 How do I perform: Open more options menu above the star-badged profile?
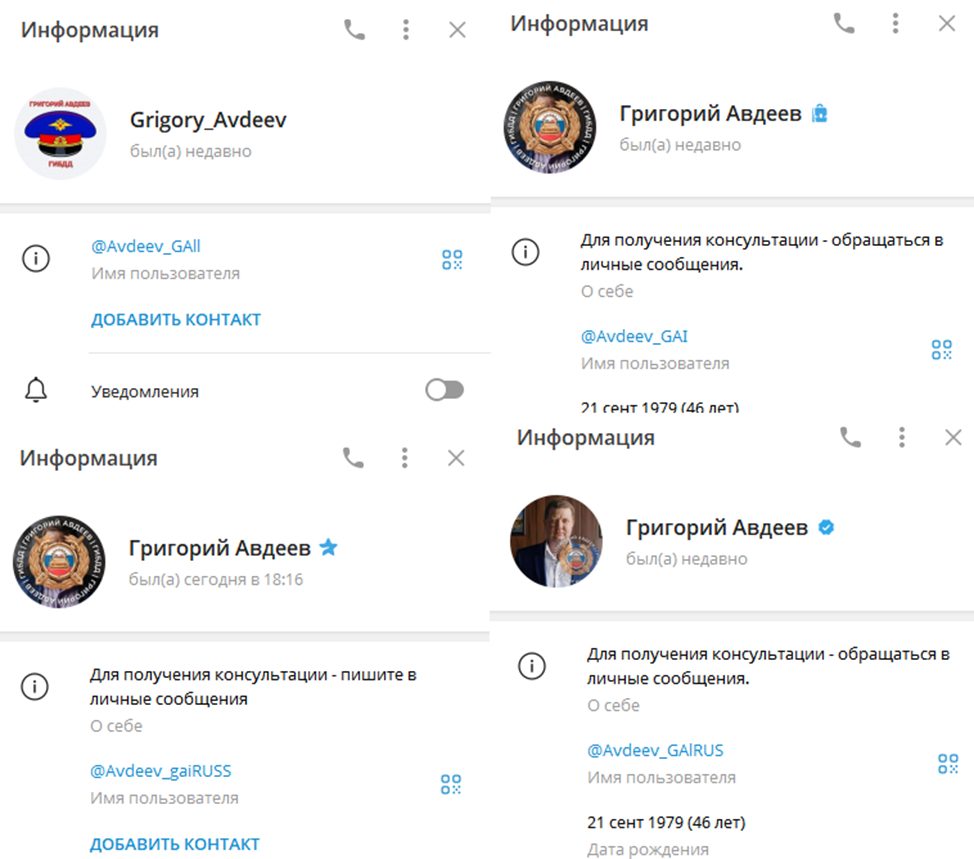(x=405, y=458)
